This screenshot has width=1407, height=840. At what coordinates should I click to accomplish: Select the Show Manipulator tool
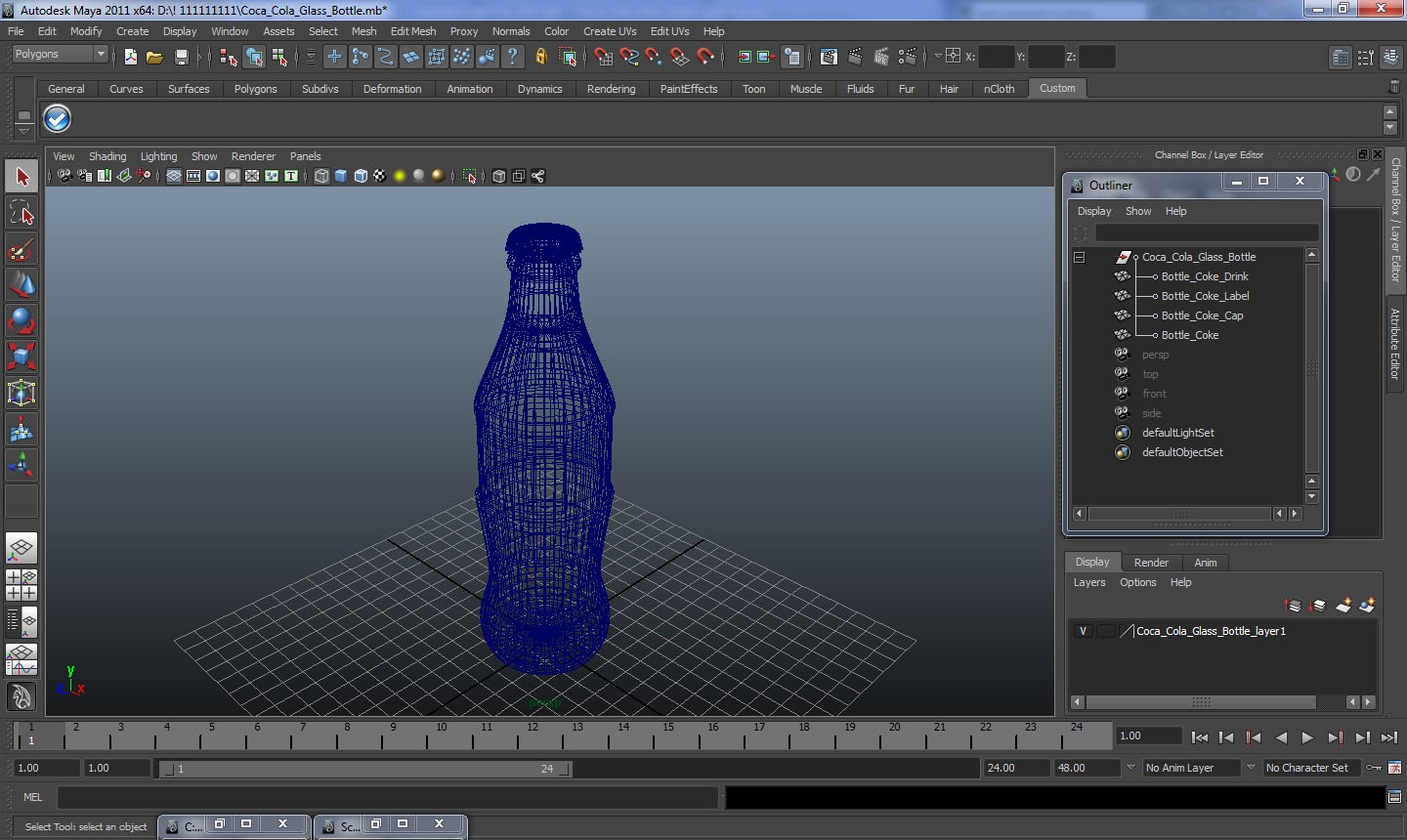click(21, 465)
